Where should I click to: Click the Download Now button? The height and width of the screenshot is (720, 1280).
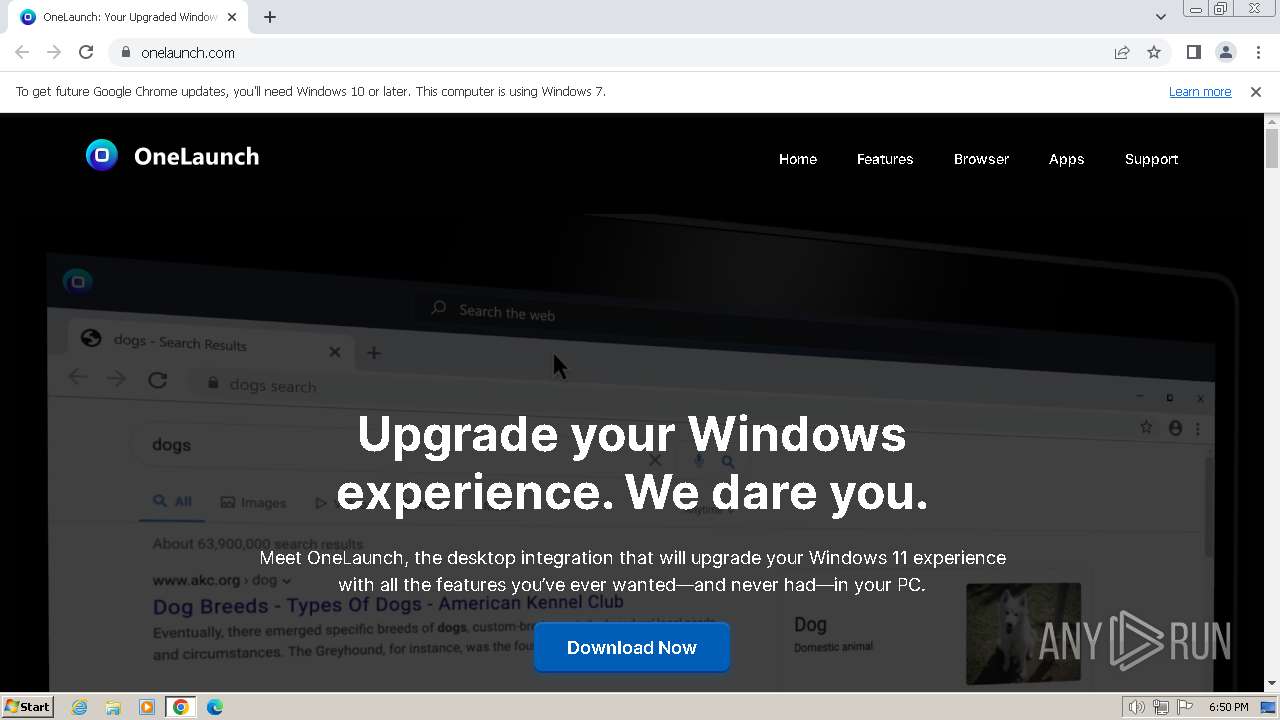point(632,647)
